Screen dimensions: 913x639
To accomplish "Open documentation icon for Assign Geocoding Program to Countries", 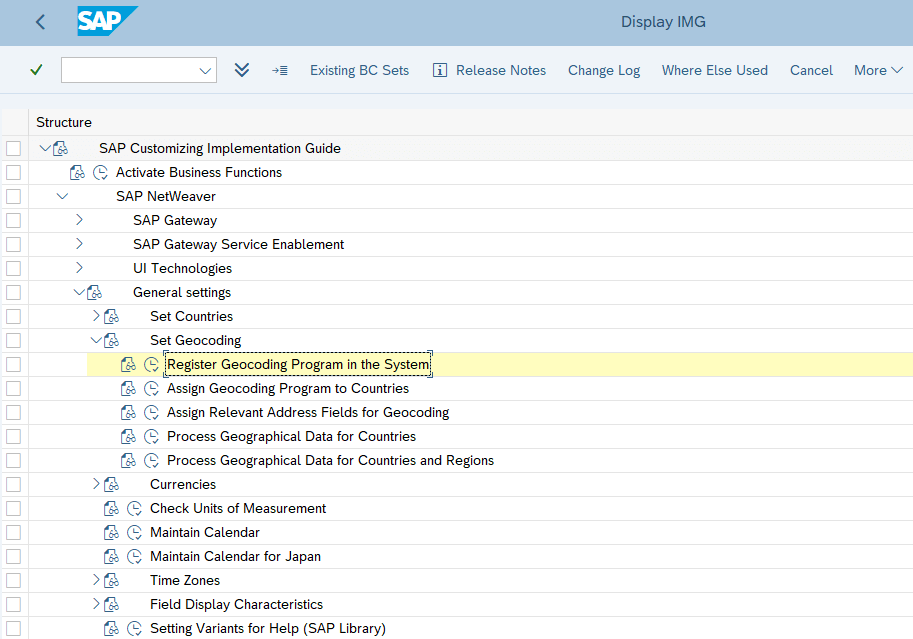I will [128, 389].
